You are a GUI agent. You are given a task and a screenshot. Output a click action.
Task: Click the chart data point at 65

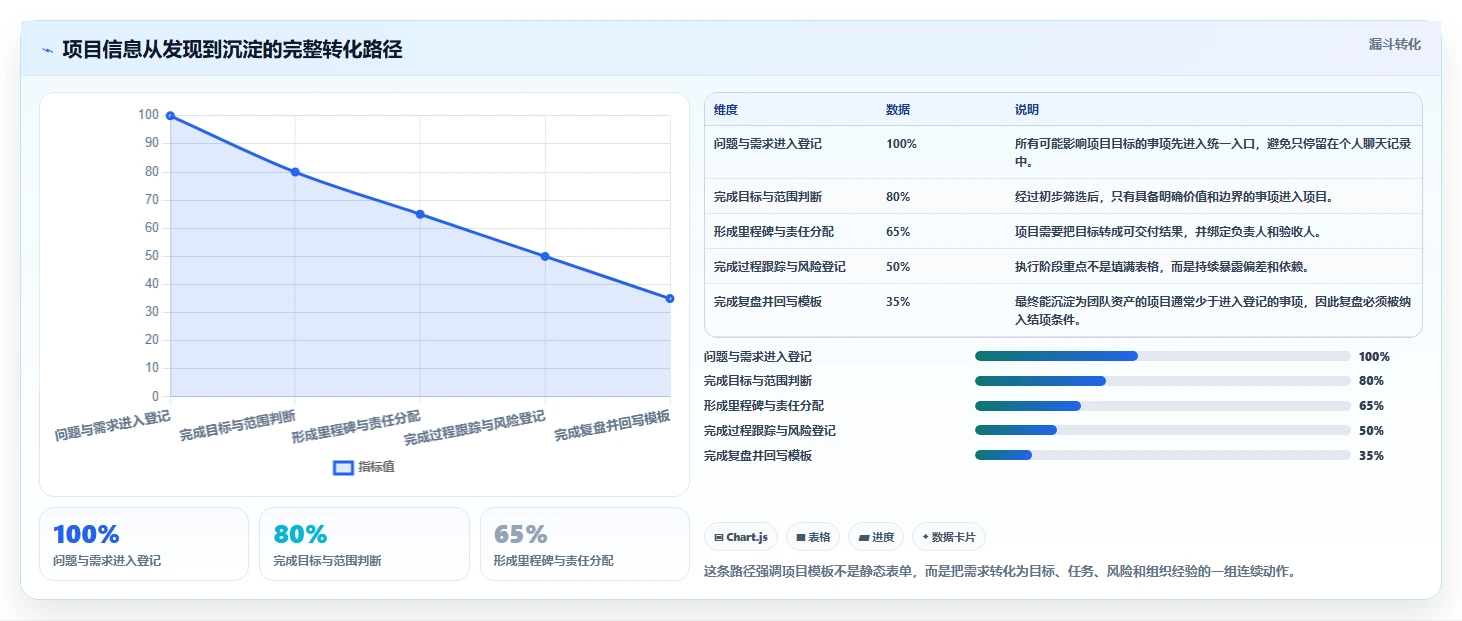tap(420, 214)
